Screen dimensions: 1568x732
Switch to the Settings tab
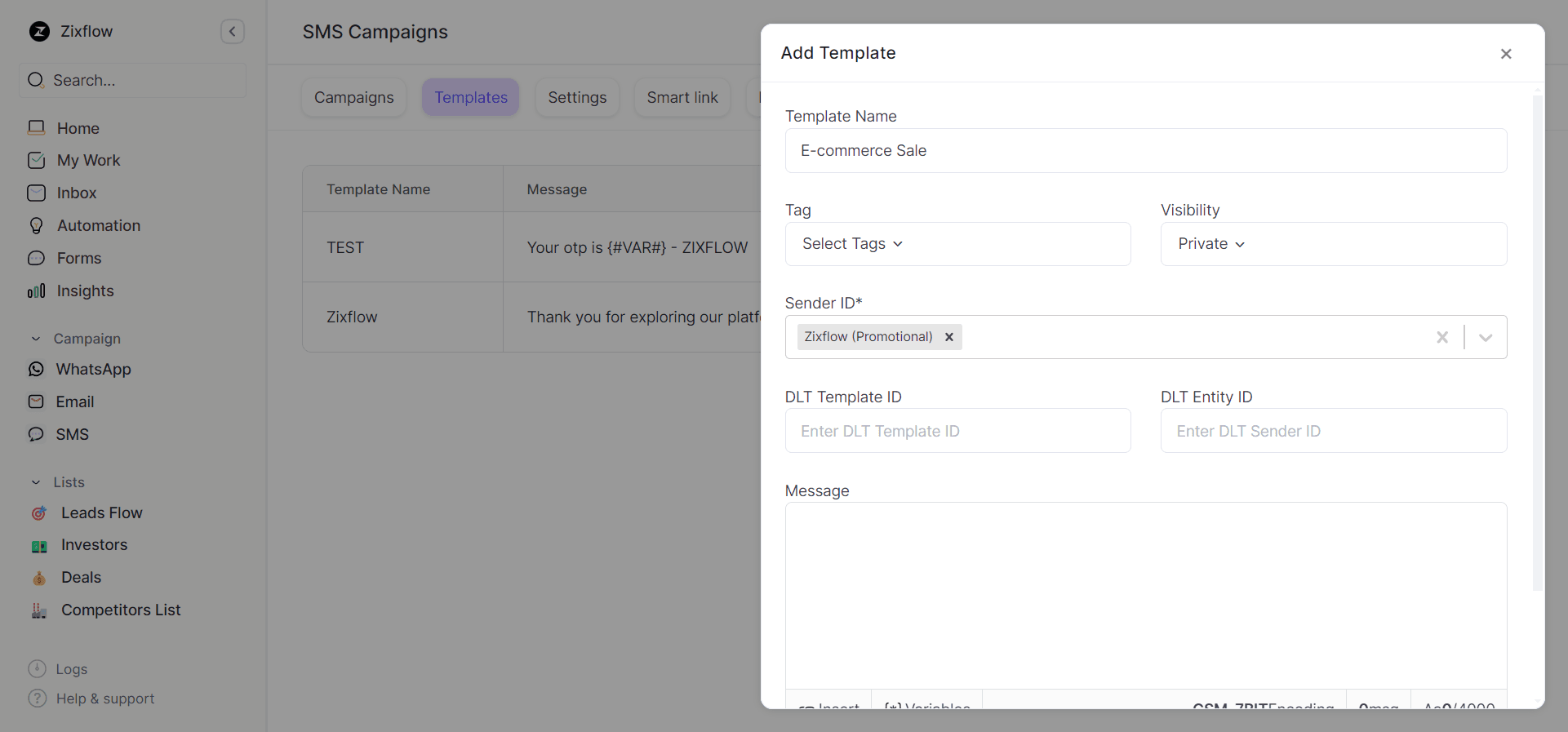pyautogui.click(x=577, y=98)
